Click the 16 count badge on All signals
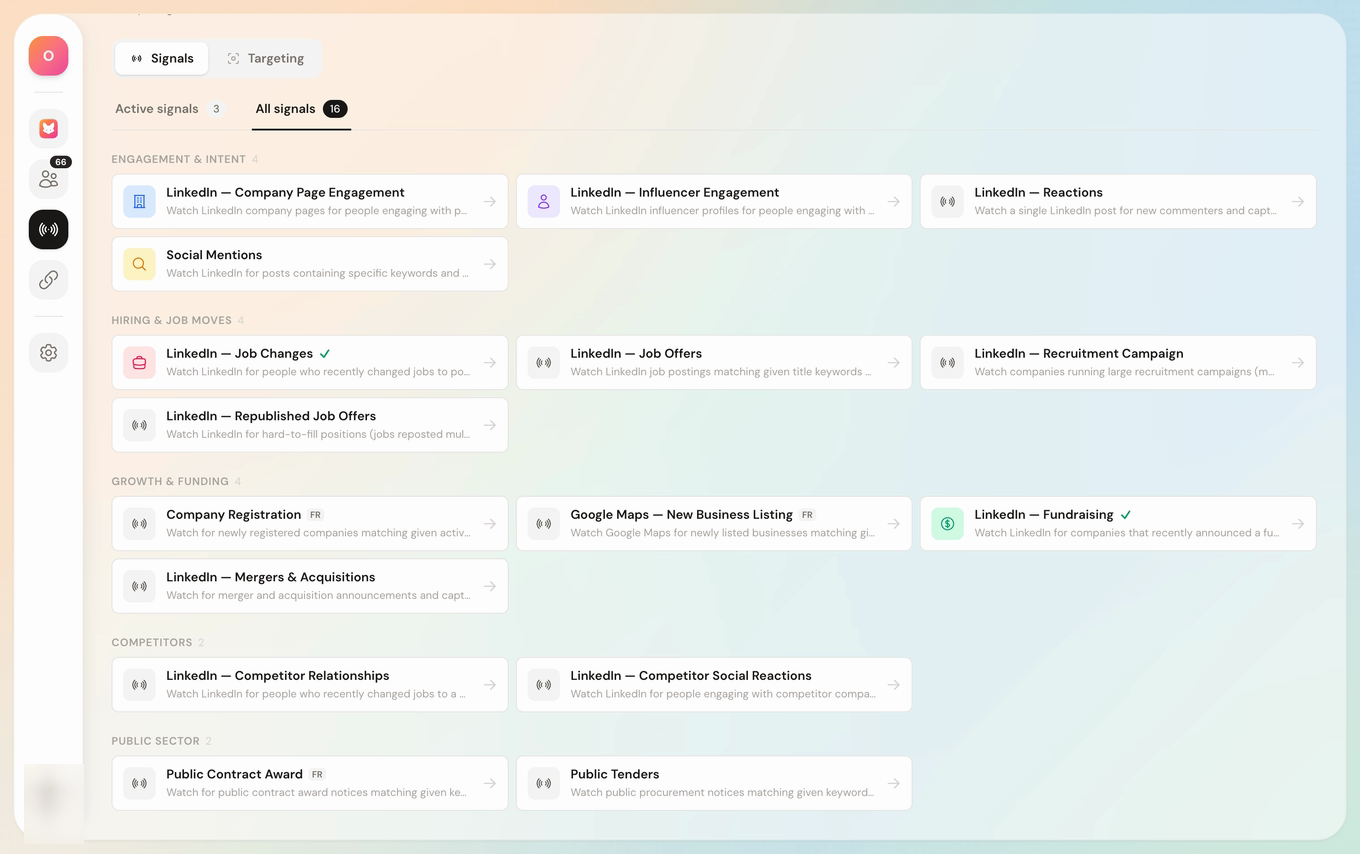 click(335, 109)
